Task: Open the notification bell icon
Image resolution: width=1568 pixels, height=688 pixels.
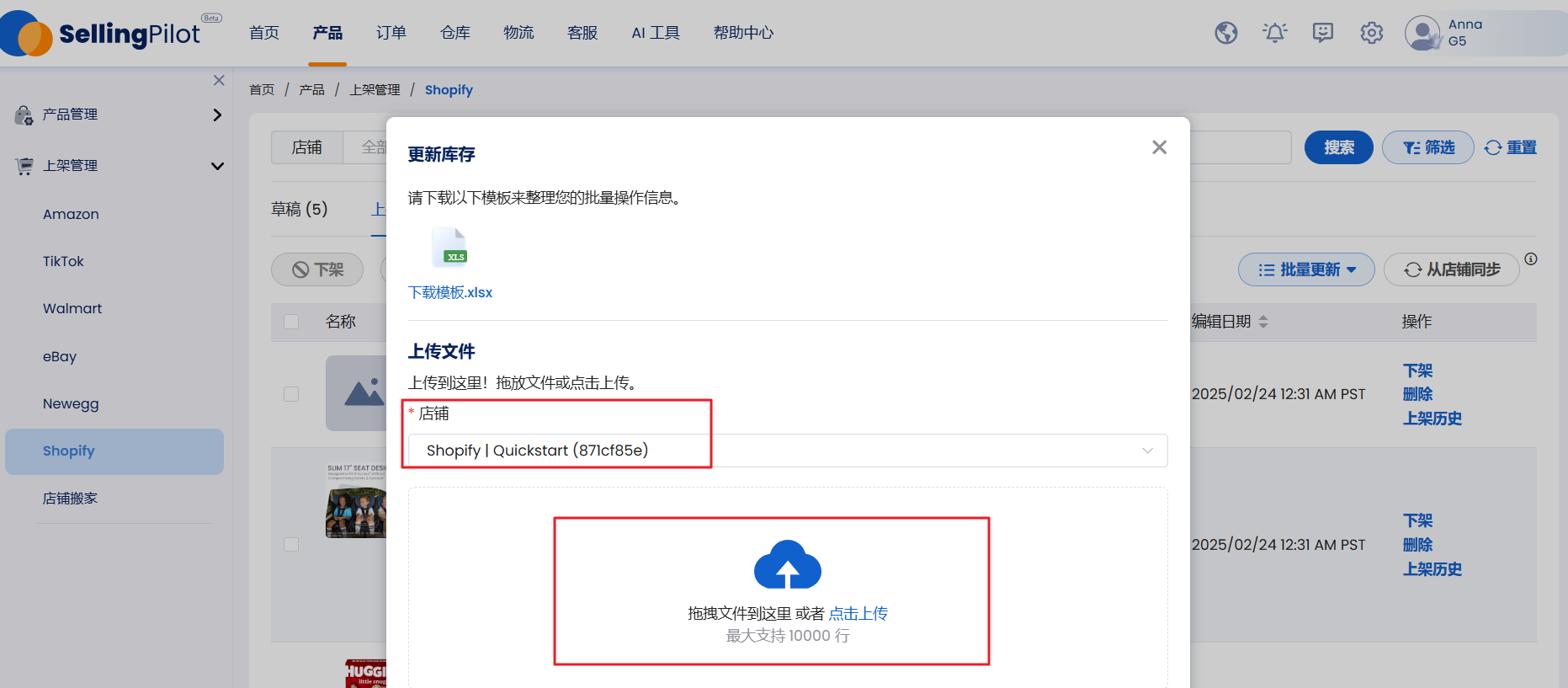Action: click(x=1275, y=33)
